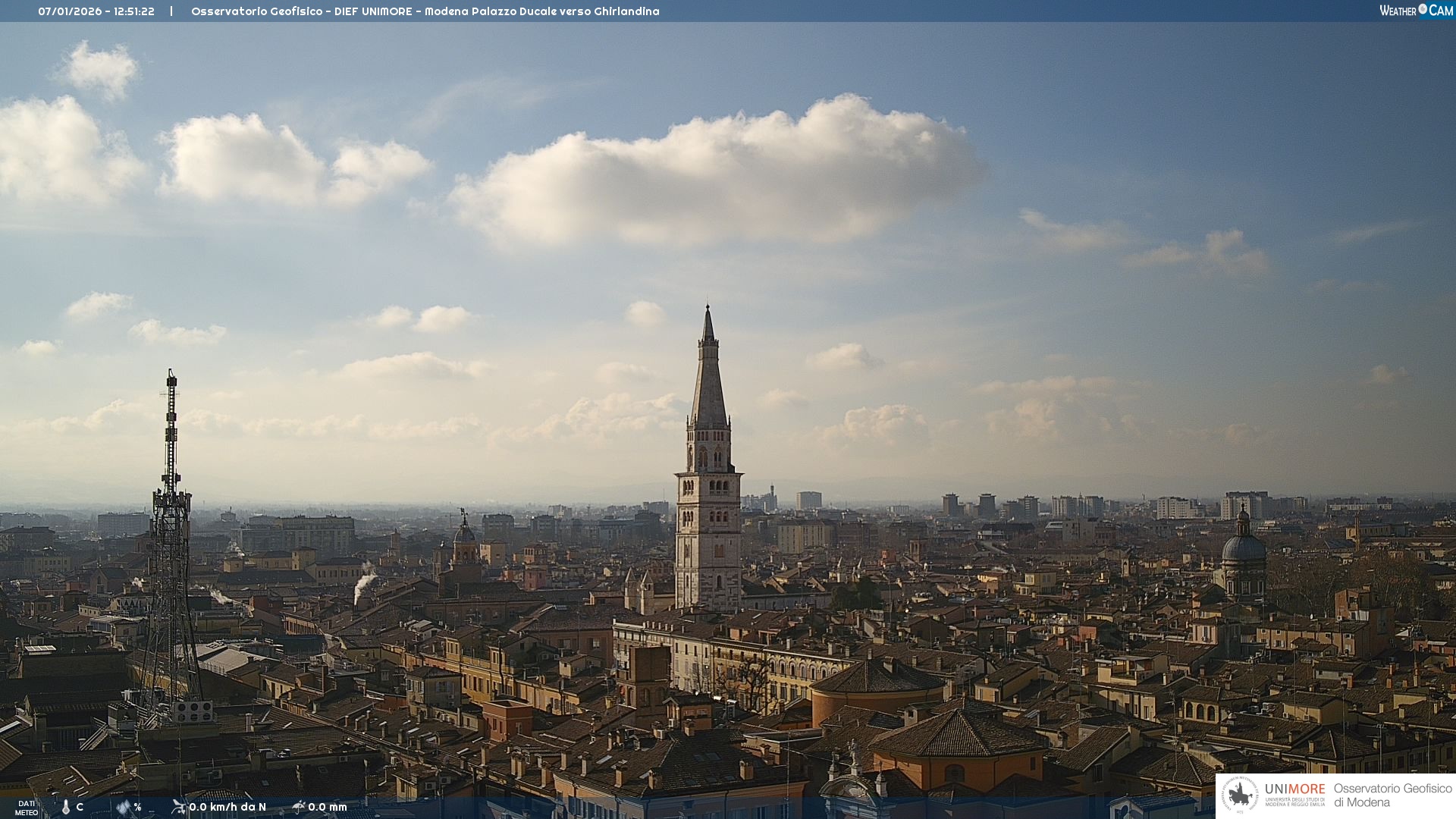Click the wind reading 0.0 km/h da N

coord(227,807)
